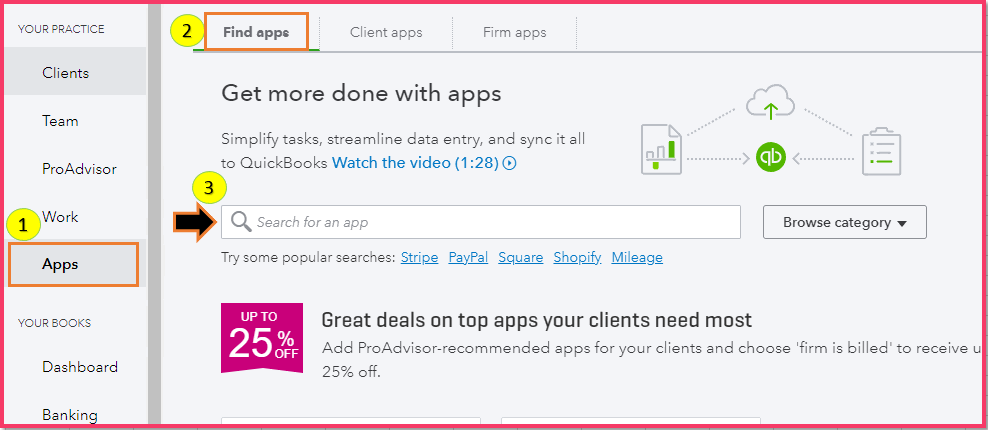Click the cloud upload illustration icon
This screenshot has height=430, width=988.
click(770, 104)
